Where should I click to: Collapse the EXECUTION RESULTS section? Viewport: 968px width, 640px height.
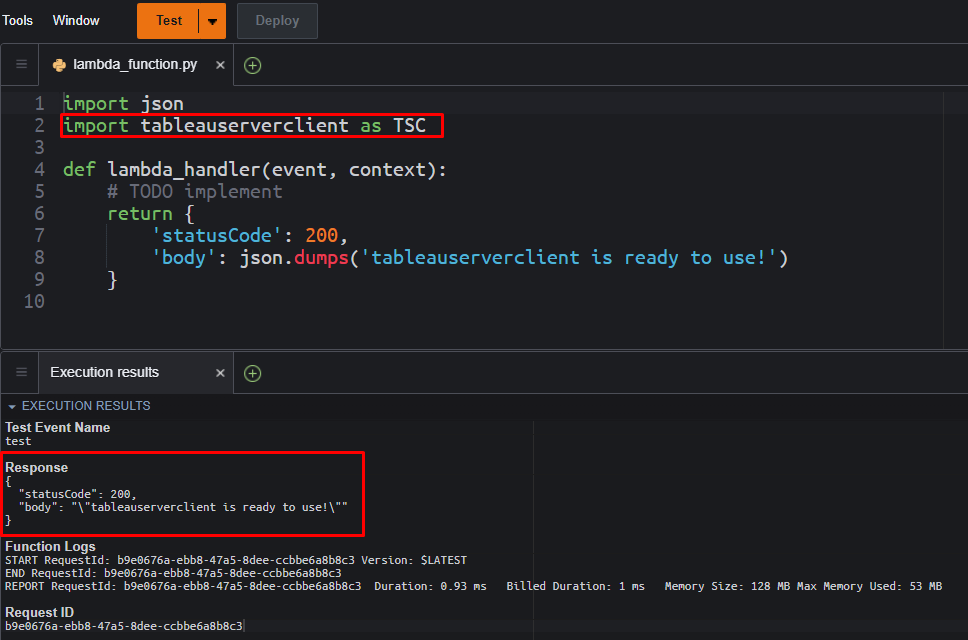12,407
